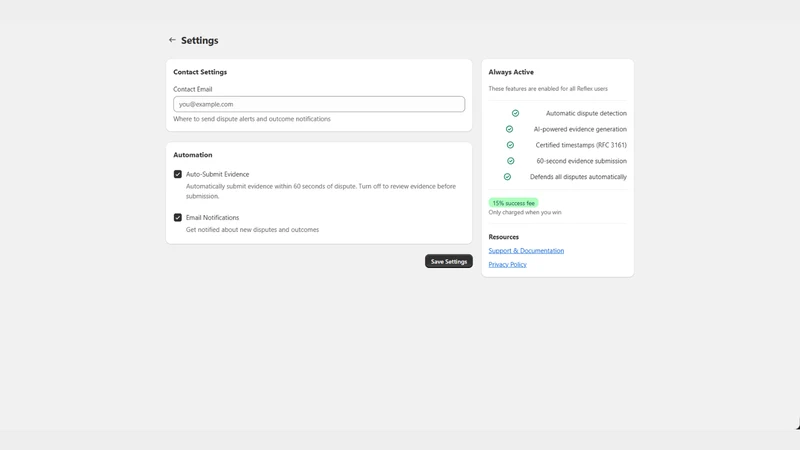This screenshot has width=800, height=450.
Task: Click the Email Notifications label
Action: click(212, 218)
